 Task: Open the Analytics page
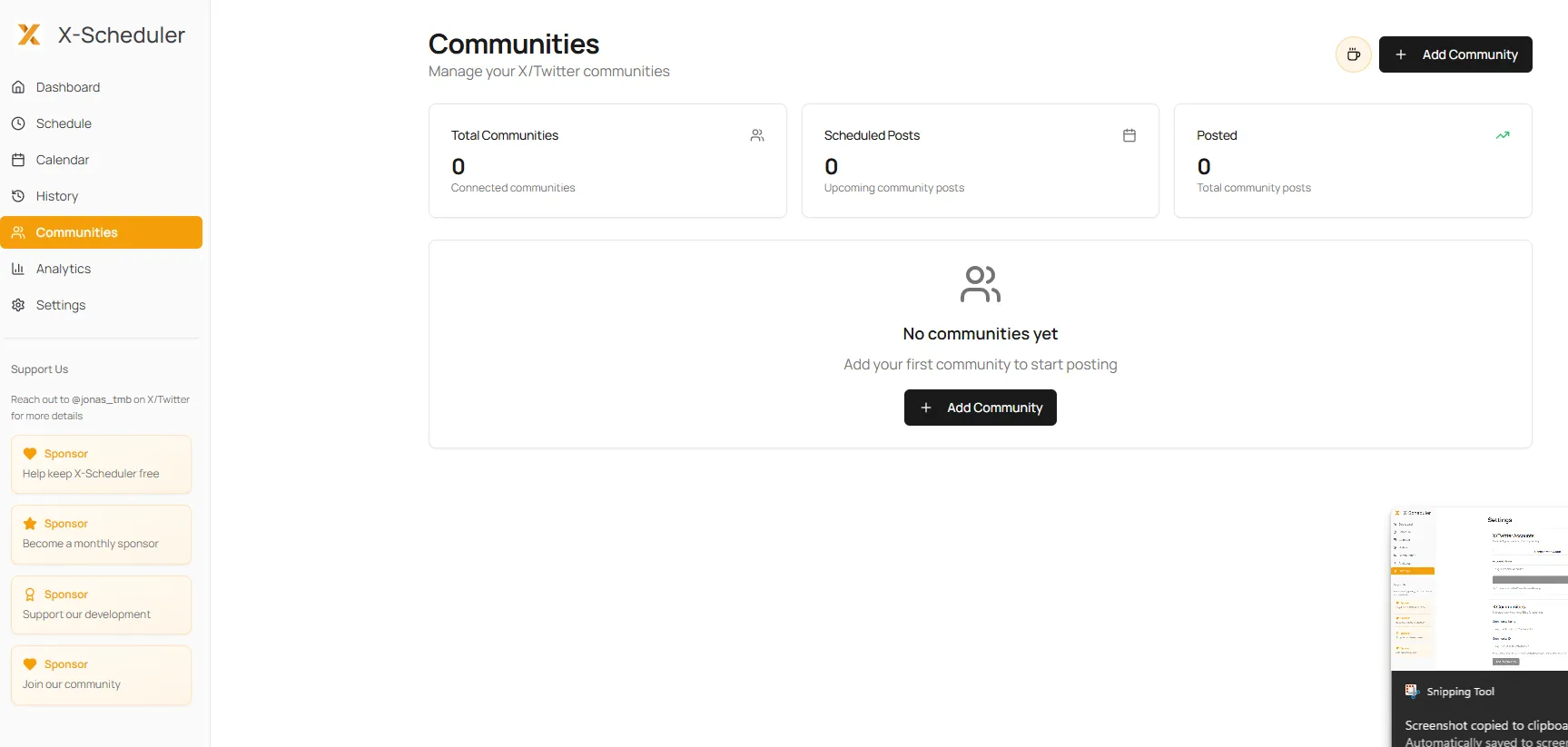coord(64,269)
